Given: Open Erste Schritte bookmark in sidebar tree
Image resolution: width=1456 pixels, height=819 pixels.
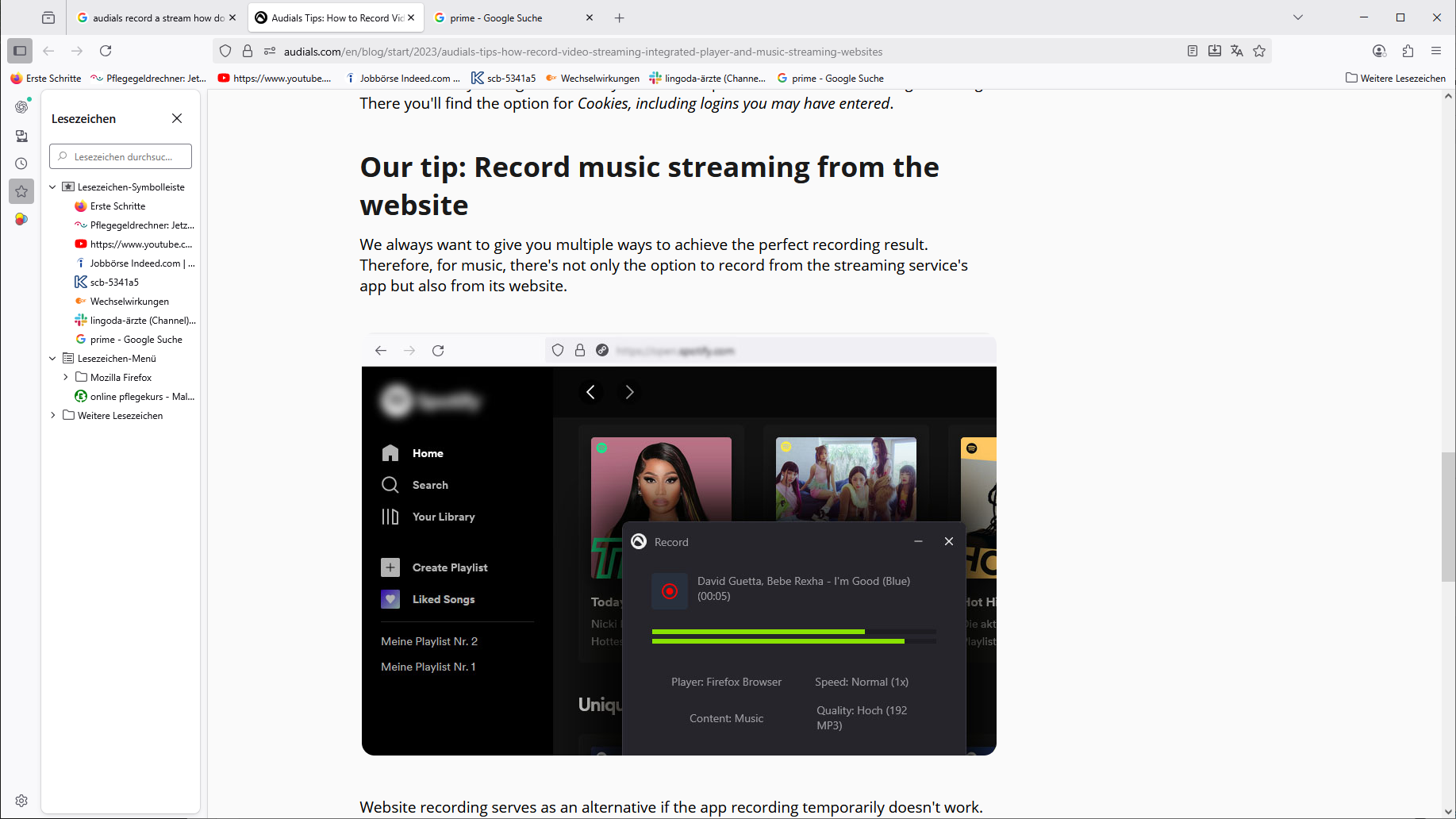Looking at the screenshot, I should [117, 206].
